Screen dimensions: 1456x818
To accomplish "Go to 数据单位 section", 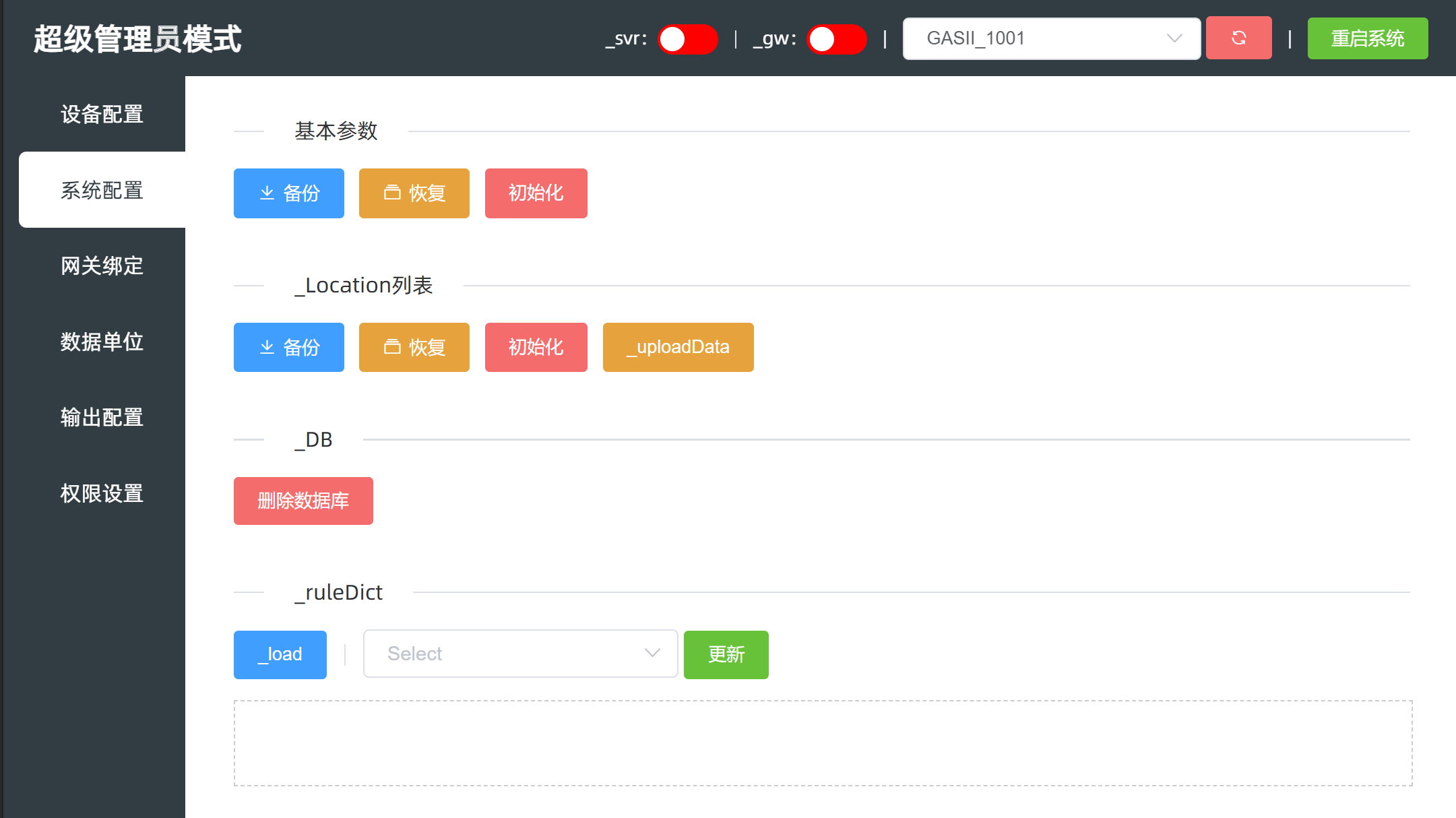I will (102, 342).
